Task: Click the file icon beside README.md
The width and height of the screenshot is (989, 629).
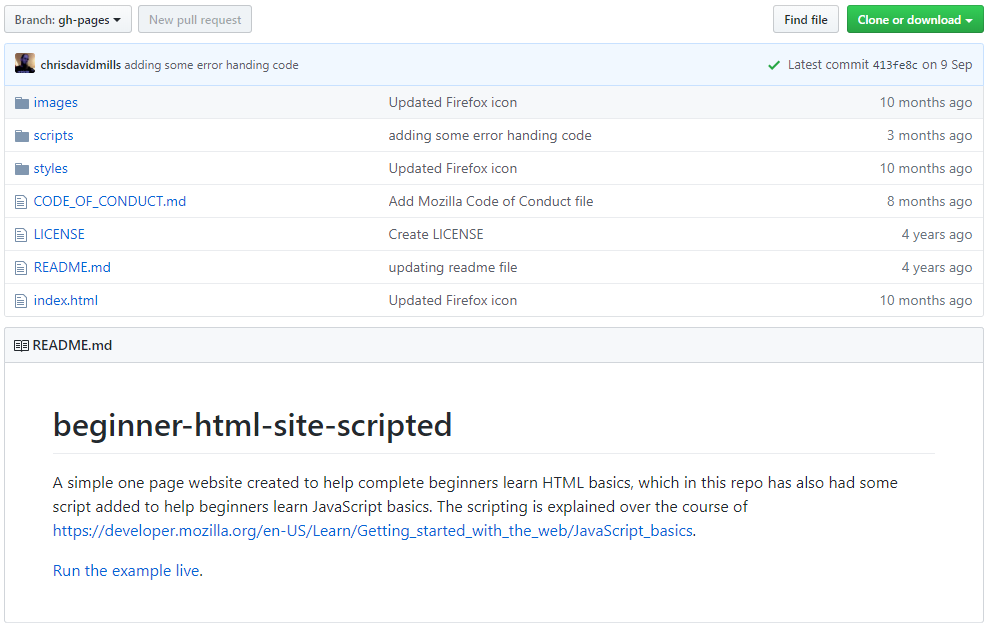Action: tap(21, 267)
